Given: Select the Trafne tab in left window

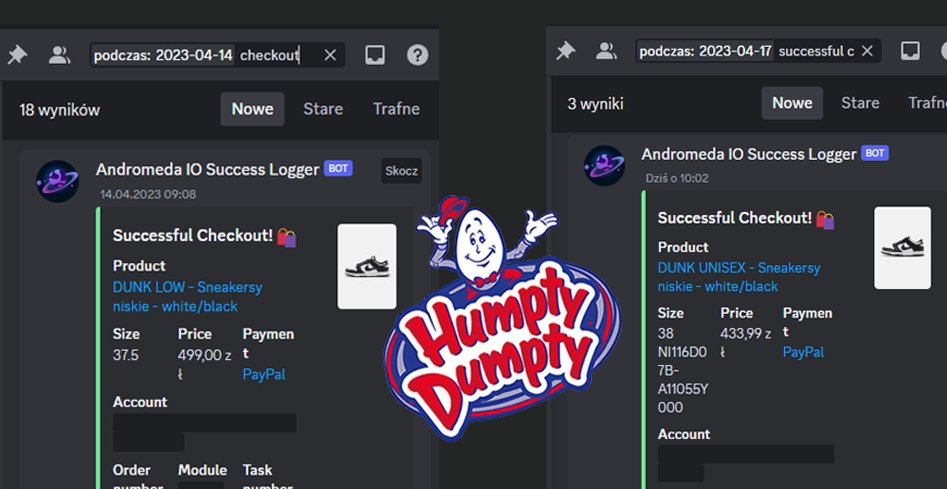Looking at the screenshot, I should (396, 109).
